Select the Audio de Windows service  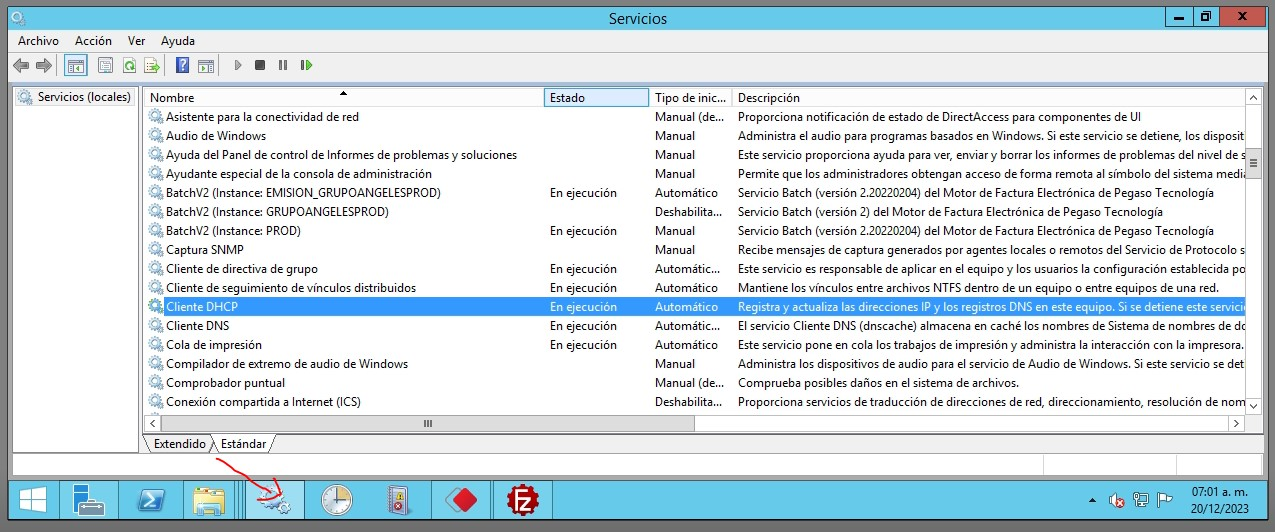[x=216, y=136]
